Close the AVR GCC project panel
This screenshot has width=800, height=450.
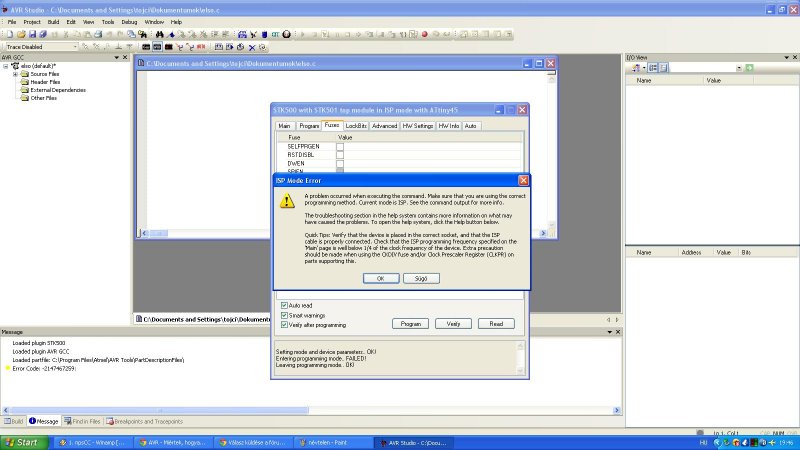(x=125, y=57)
